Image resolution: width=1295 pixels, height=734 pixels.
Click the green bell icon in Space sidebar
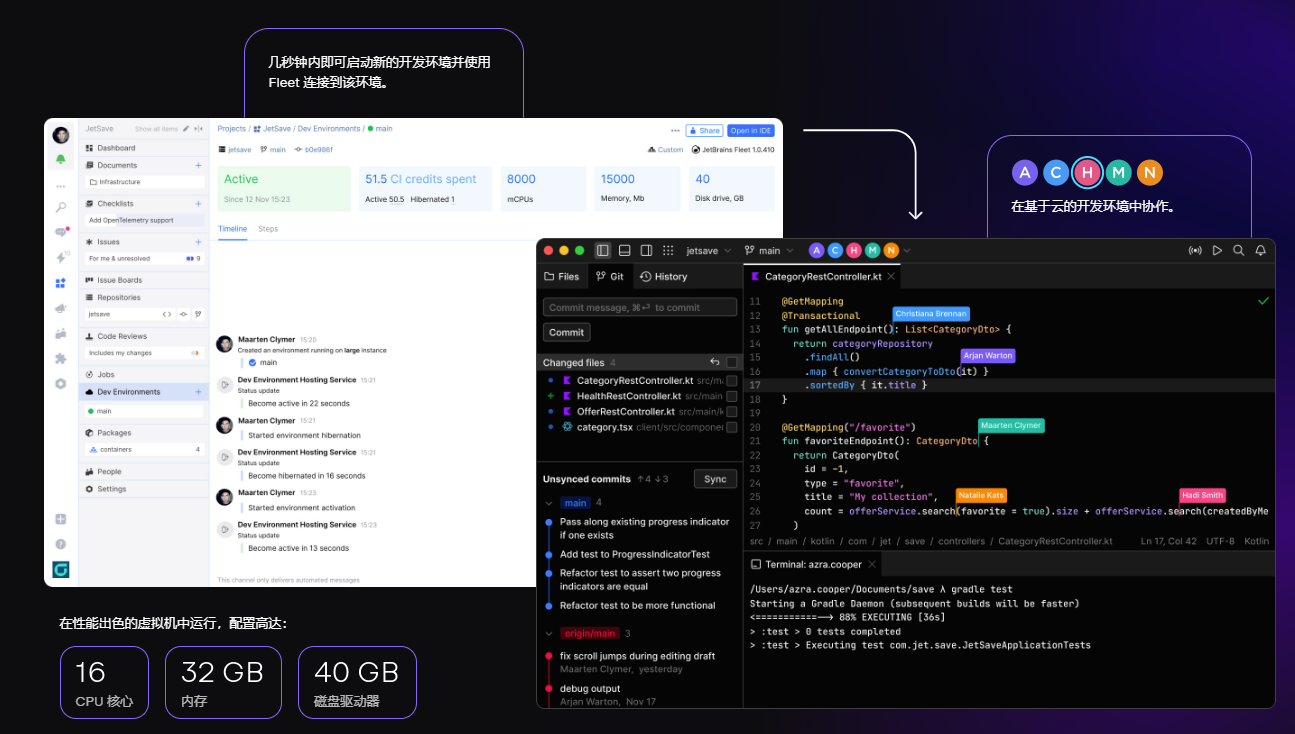click(x=61, y=159)
